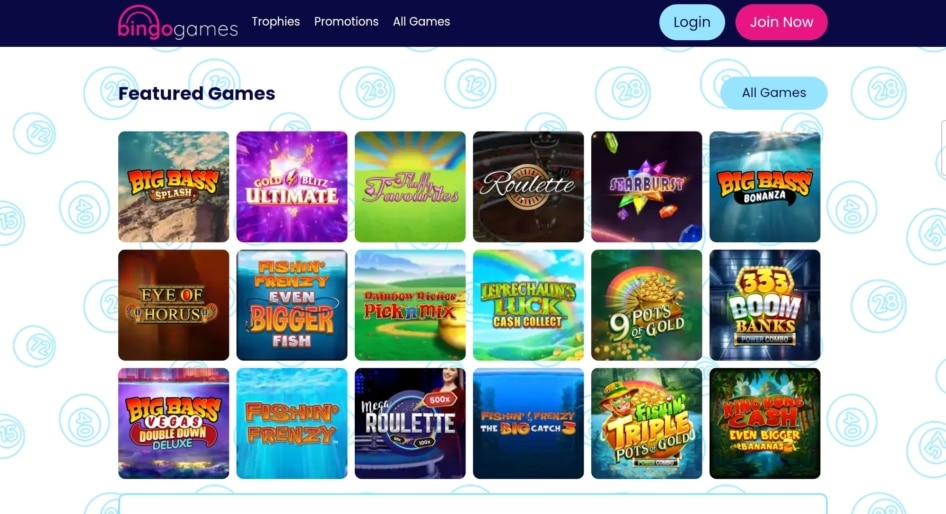This screenshot has width=946, height=514.
Task: Open Fluffy Favourites game tile
Action: tap(410, 186)
